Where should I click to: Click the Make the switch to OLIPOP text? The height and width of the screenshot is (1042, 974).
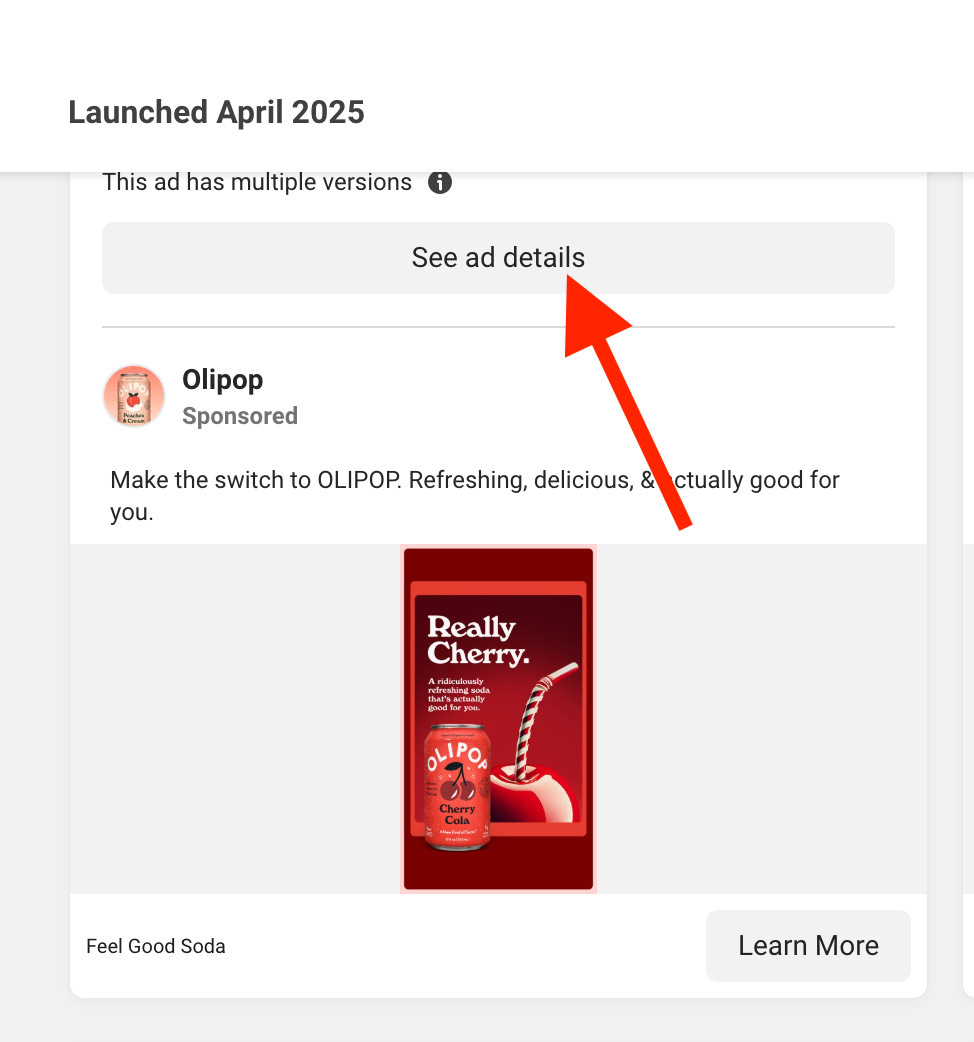tap(474, 496)
